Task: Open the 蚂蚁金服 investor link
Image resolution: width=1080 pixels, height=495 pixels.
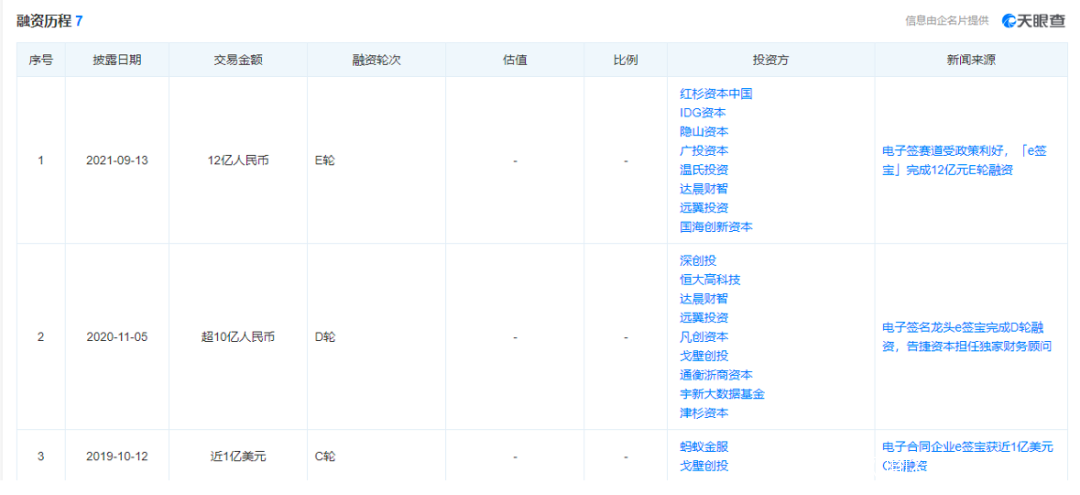Action: point(704,447)
